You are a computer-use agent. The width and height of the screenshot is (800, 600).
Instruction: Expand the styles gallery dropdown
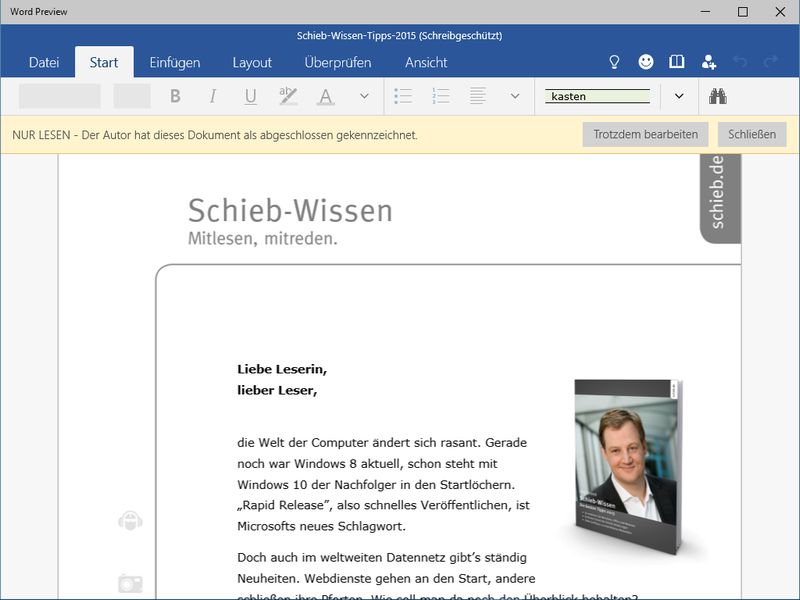[679, 96]
